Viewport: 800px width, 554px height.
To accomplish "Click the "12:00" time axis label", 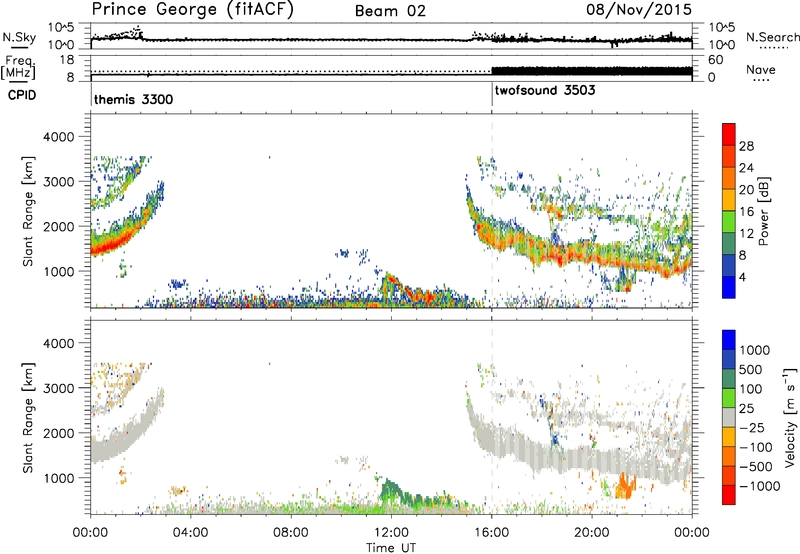I will (391, 533).
